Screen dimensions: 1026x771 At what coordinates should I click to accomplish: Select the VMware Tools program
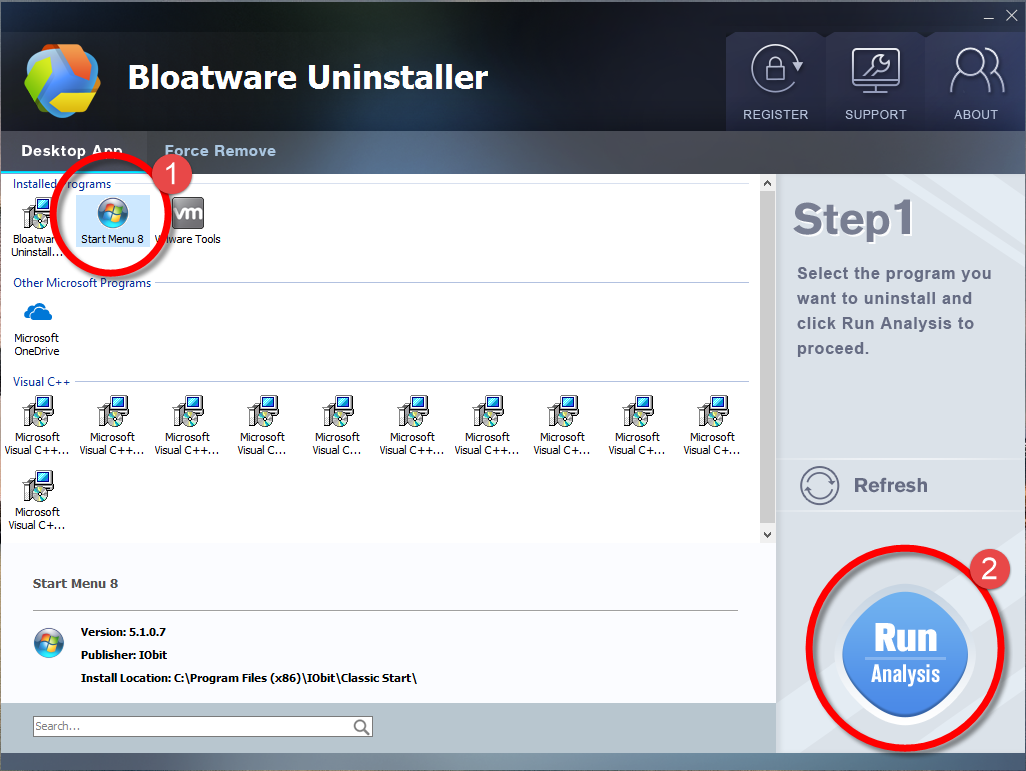pos(188,221)
